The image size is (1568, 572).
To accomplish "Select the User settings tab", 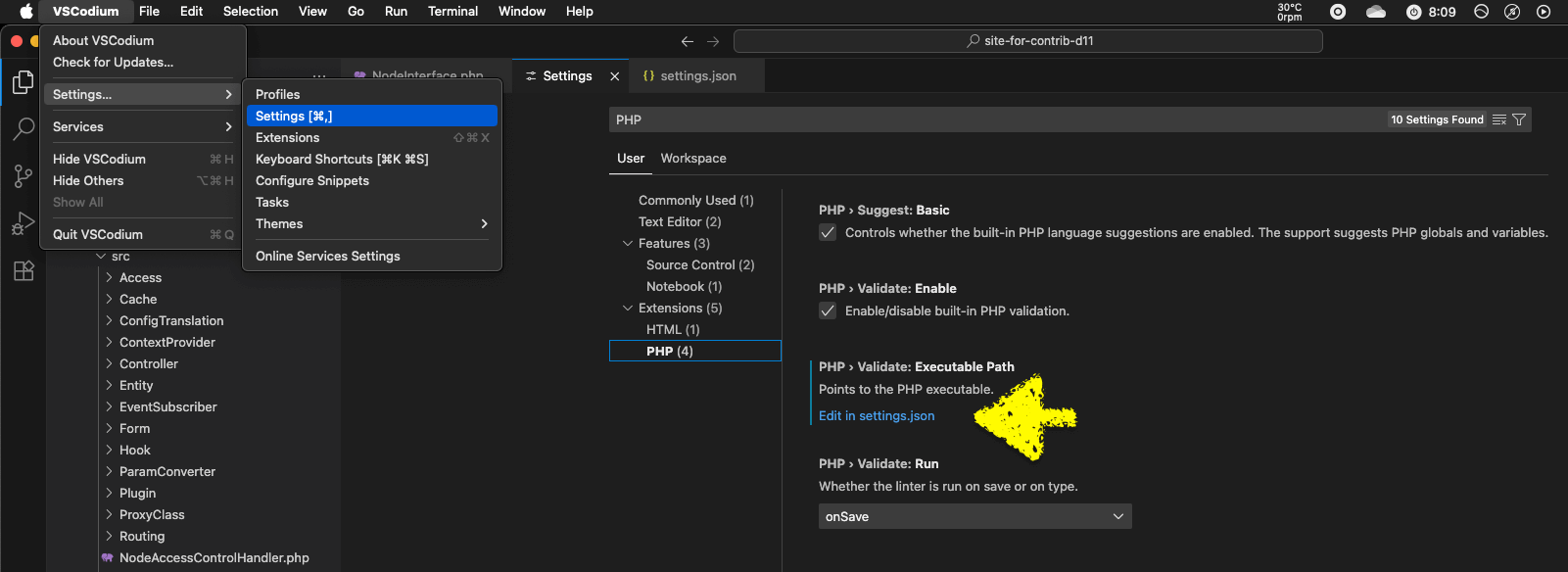I will (631, 158).
